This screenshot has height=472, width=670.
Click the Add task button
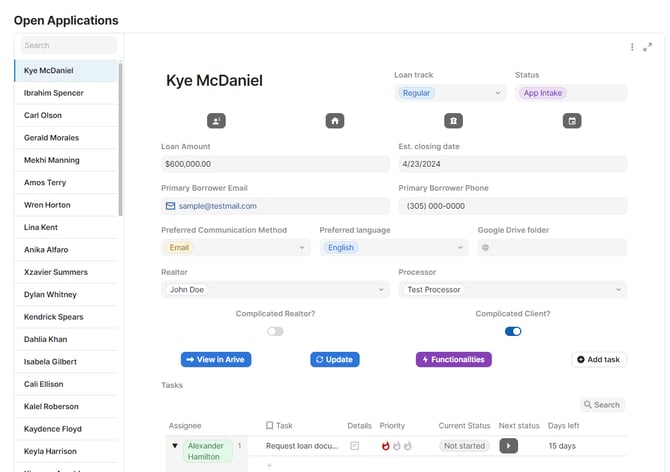coord(599,360)
